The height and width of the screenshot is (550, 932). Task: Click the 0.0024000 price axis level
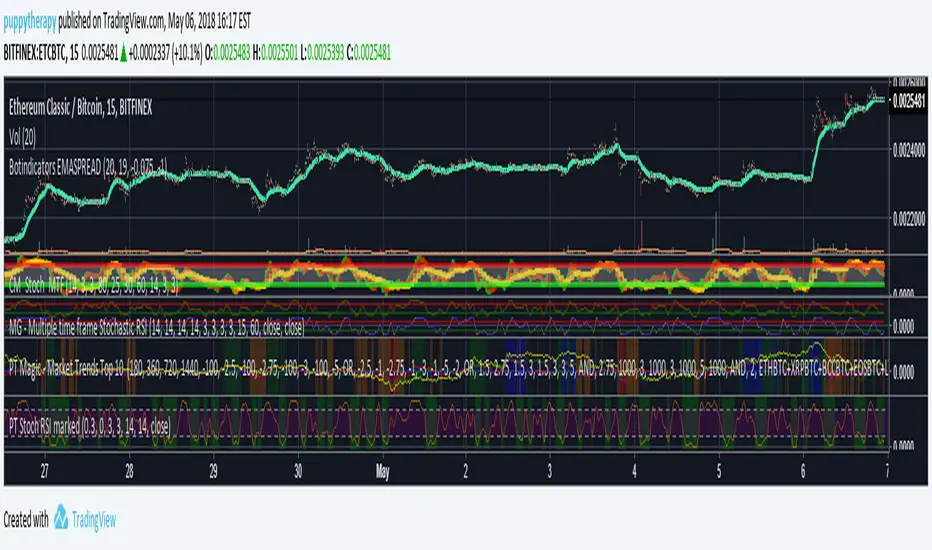coord(909,148)
